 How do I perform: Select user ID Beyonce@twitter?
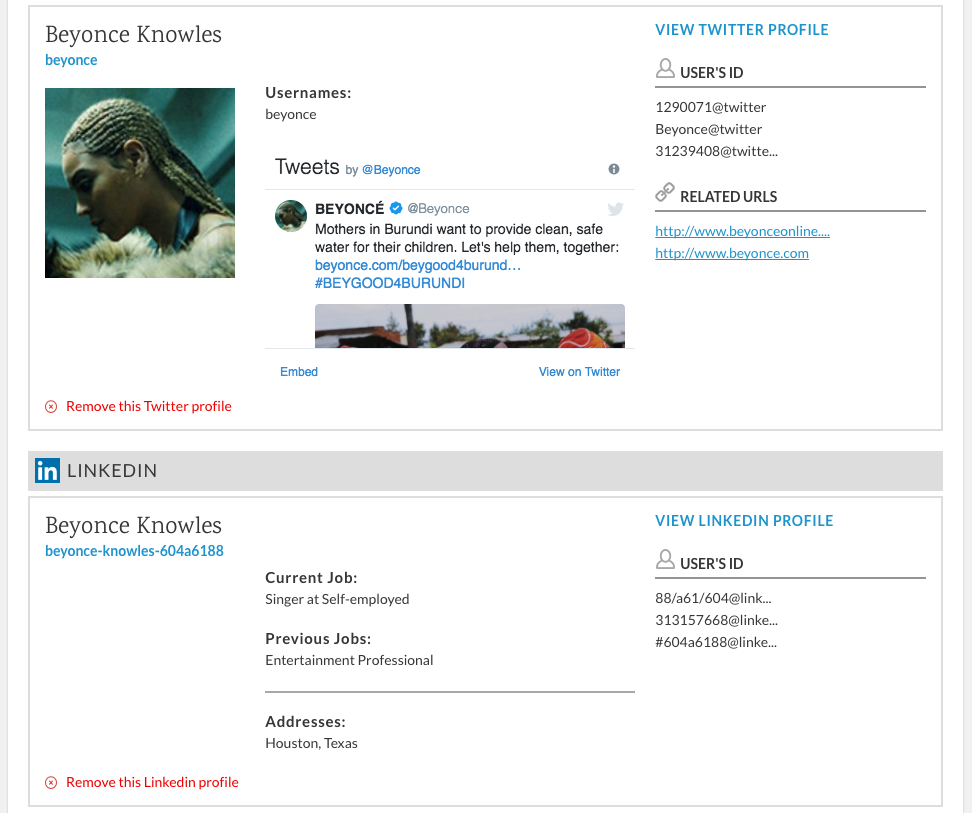pos(709,130)
